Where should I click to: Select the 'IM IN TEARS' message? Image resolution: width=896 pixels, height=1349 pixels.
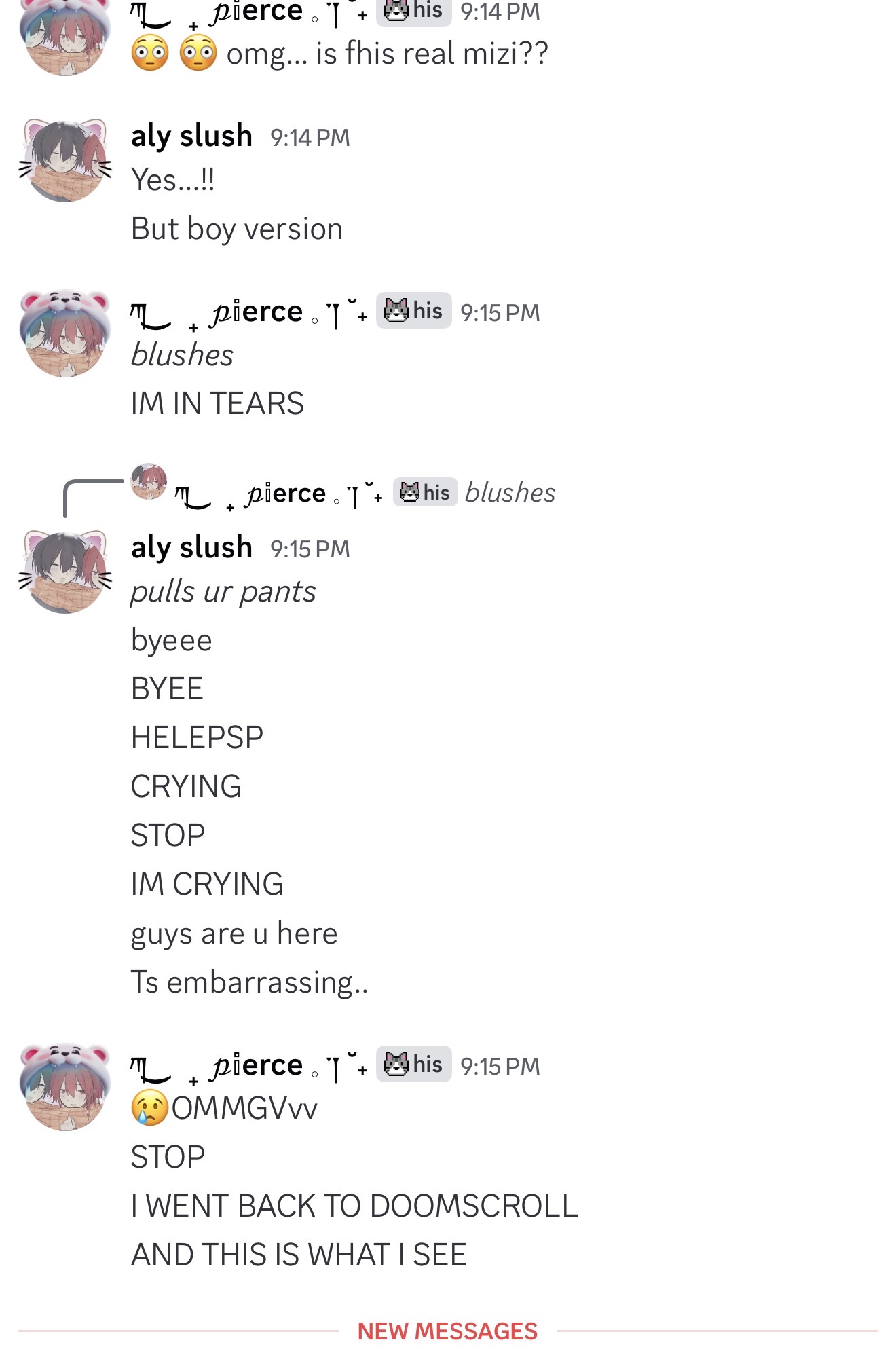pyautogui.click(x=217, y=403)
